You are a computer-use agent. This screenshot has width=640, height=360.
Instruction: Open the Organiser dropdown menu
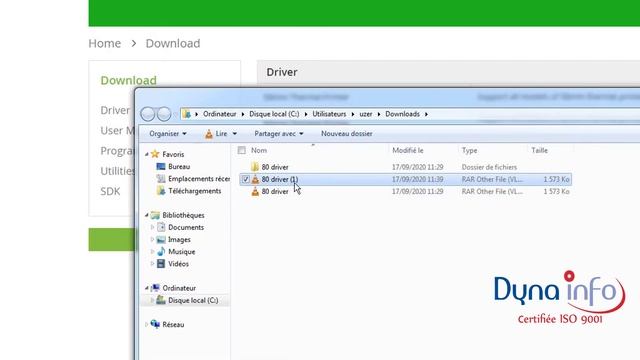(168, 134)
